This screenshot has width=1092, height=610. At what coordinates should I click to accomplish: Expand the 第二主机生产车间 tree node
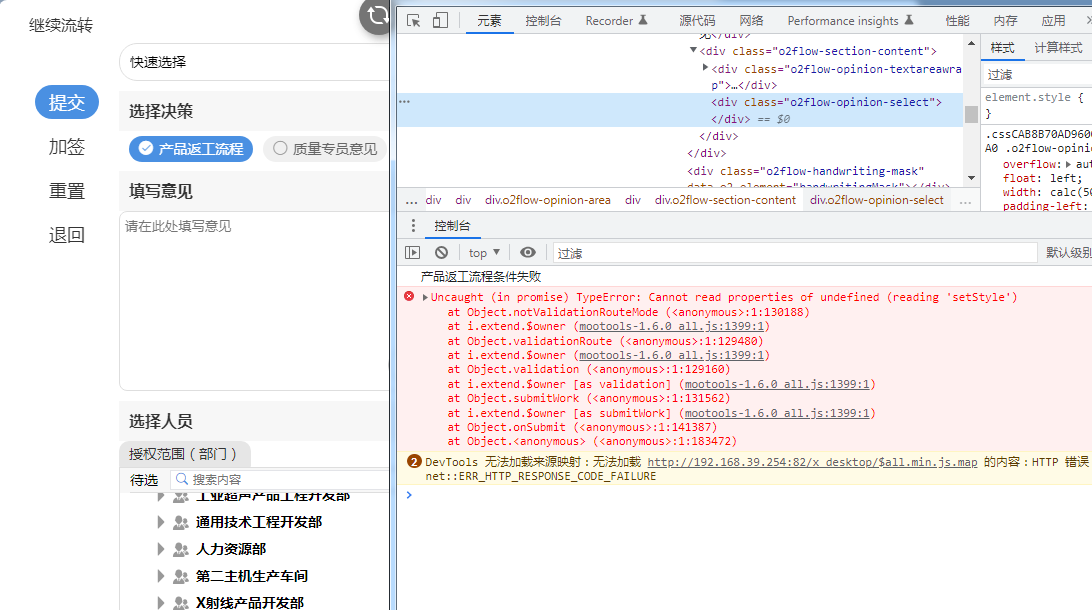point(160,576)
